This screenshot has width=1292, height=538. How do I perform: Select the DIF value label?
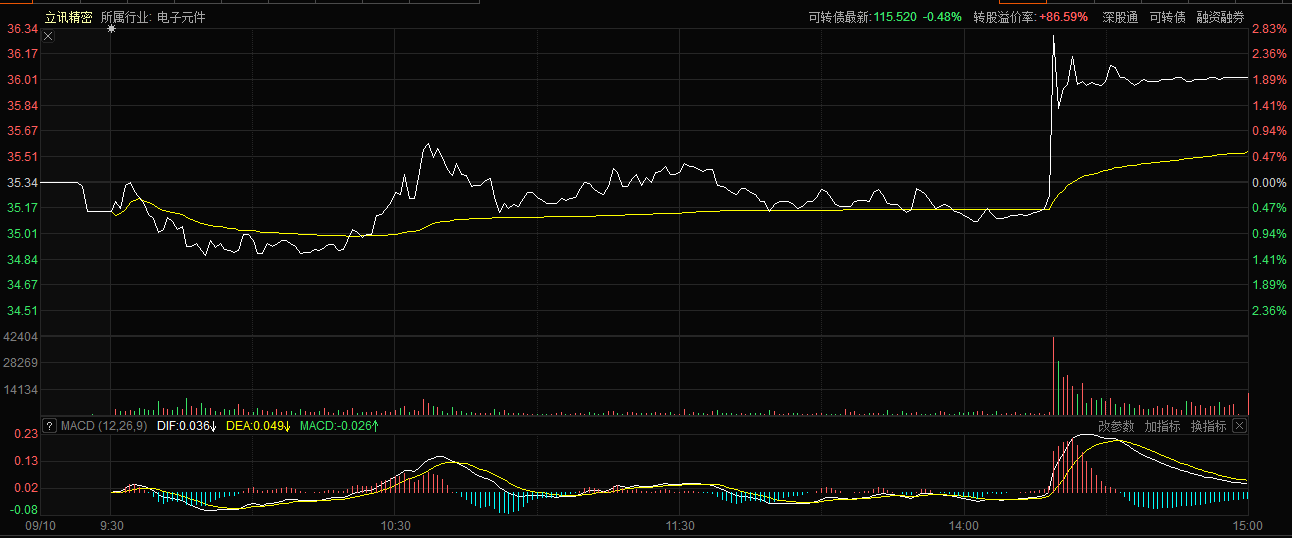click(x=187, y=426)
